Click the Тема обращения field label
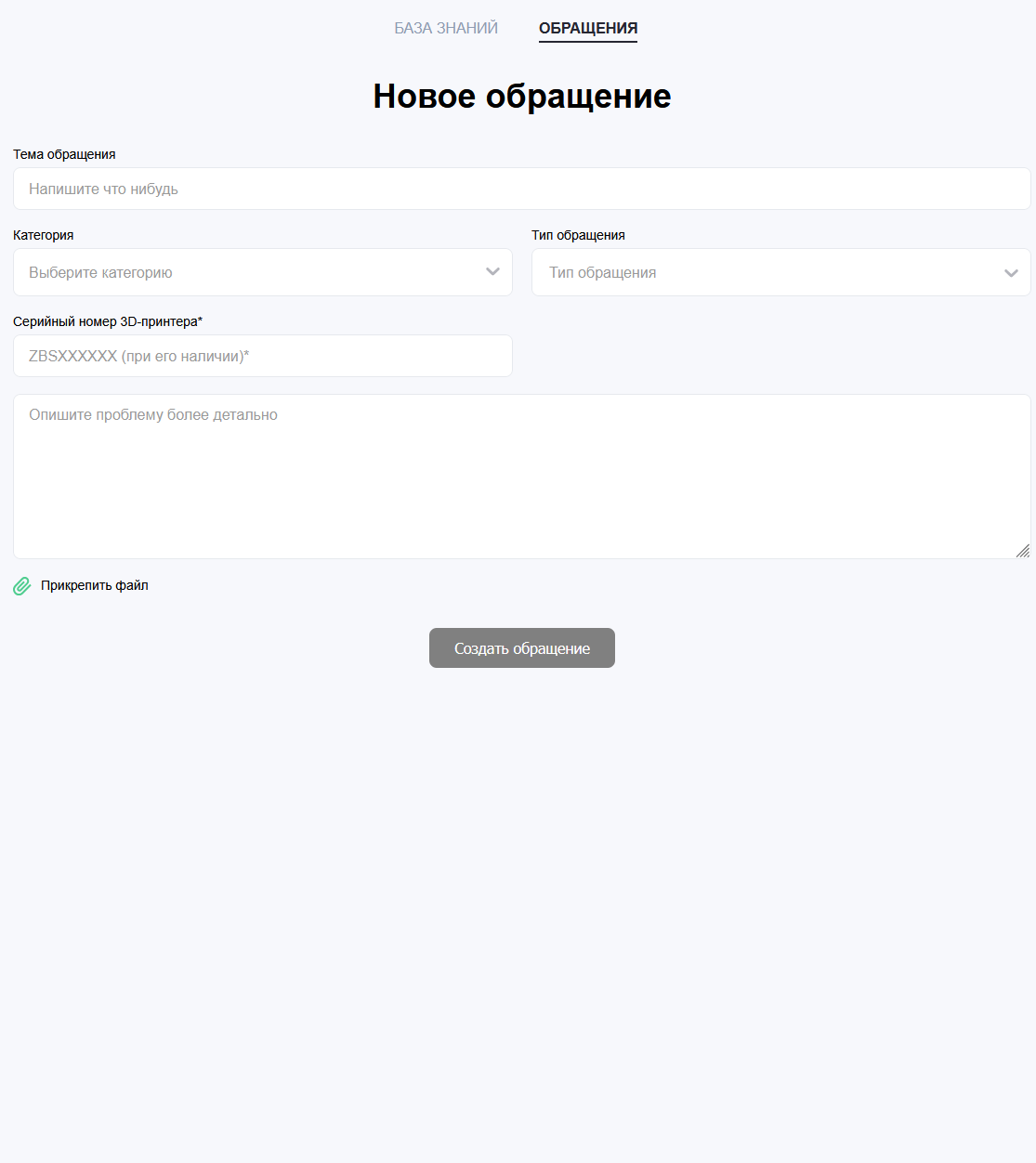Viewport: 1036px width, 1163px height. coord(64,154)
